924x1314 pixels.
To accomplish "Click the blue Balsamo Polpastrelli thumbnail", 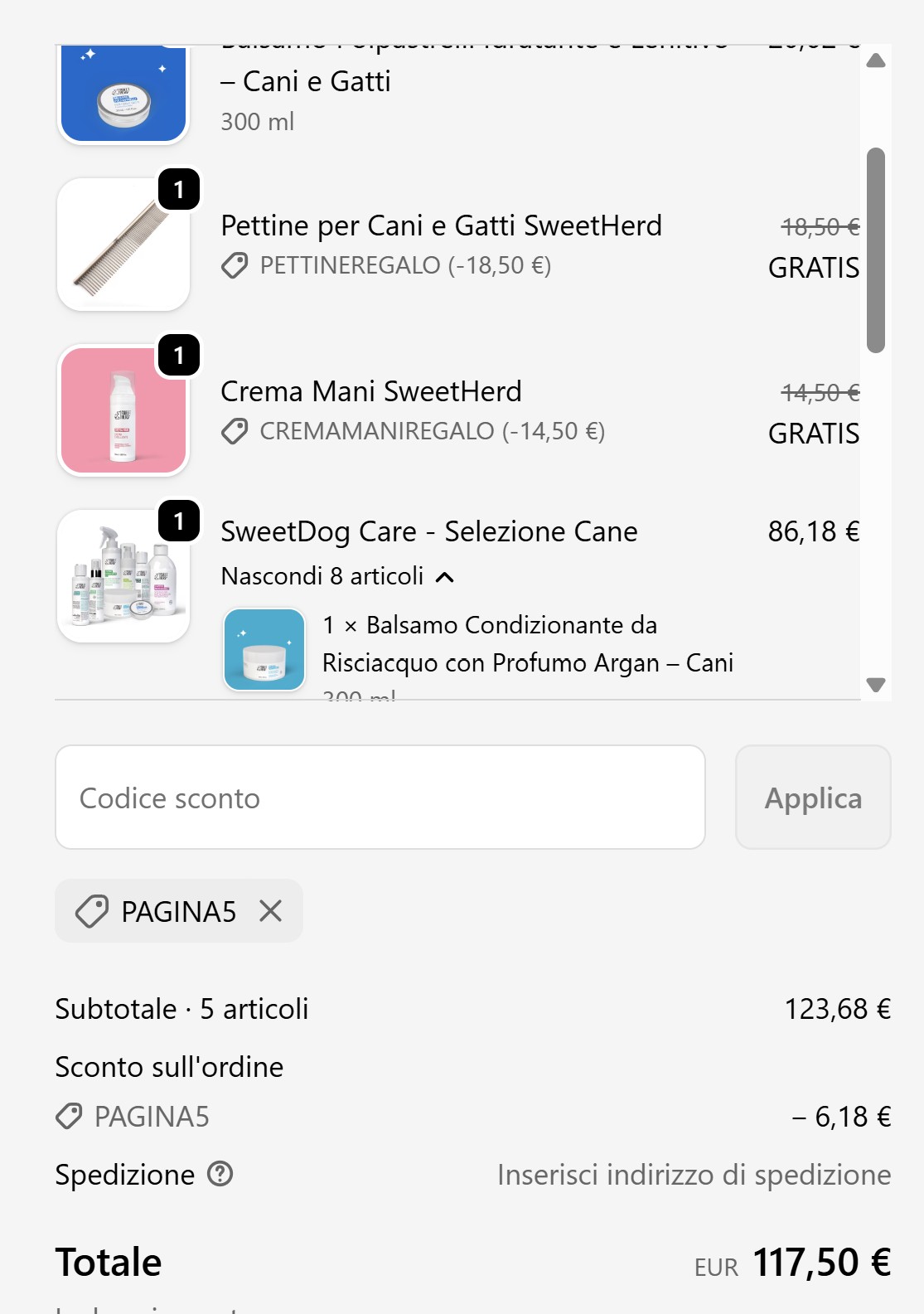I will (x=123, y=95).
